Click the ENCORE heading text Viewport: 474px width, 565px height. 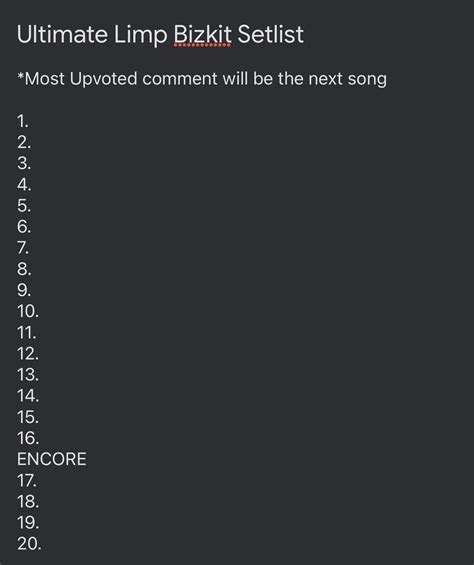(x=52, y=459)
